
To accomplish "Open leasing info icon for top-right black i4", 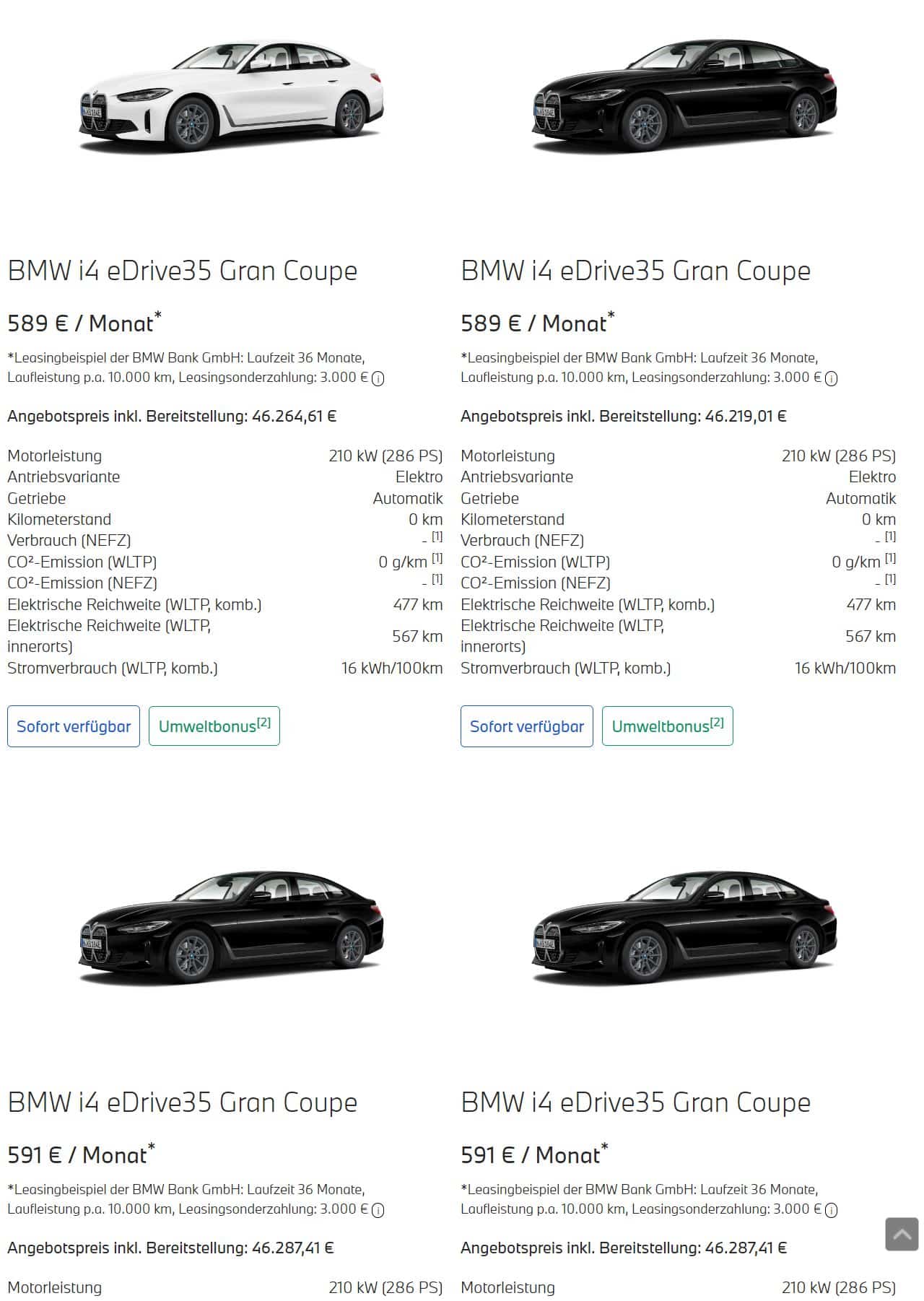I will tap(831, 379).
